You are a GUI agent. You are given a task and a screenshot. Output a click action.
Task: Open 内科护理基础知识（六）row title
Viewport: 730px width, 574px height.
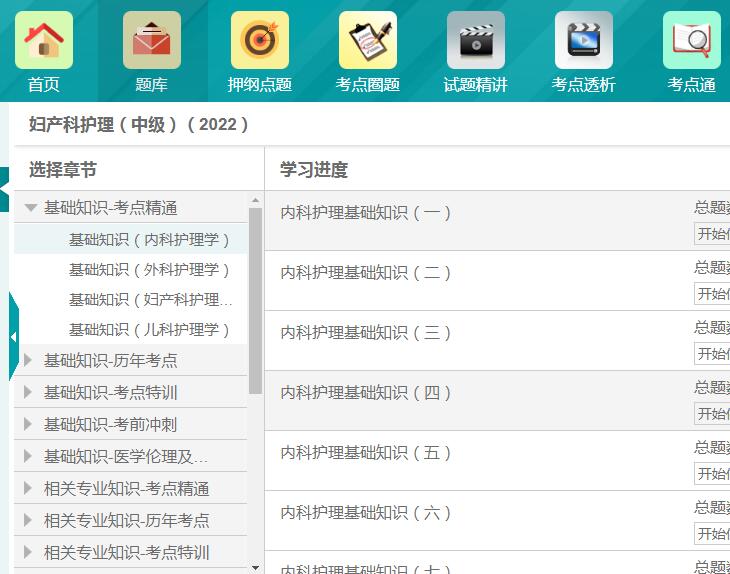tap(365, 513)
